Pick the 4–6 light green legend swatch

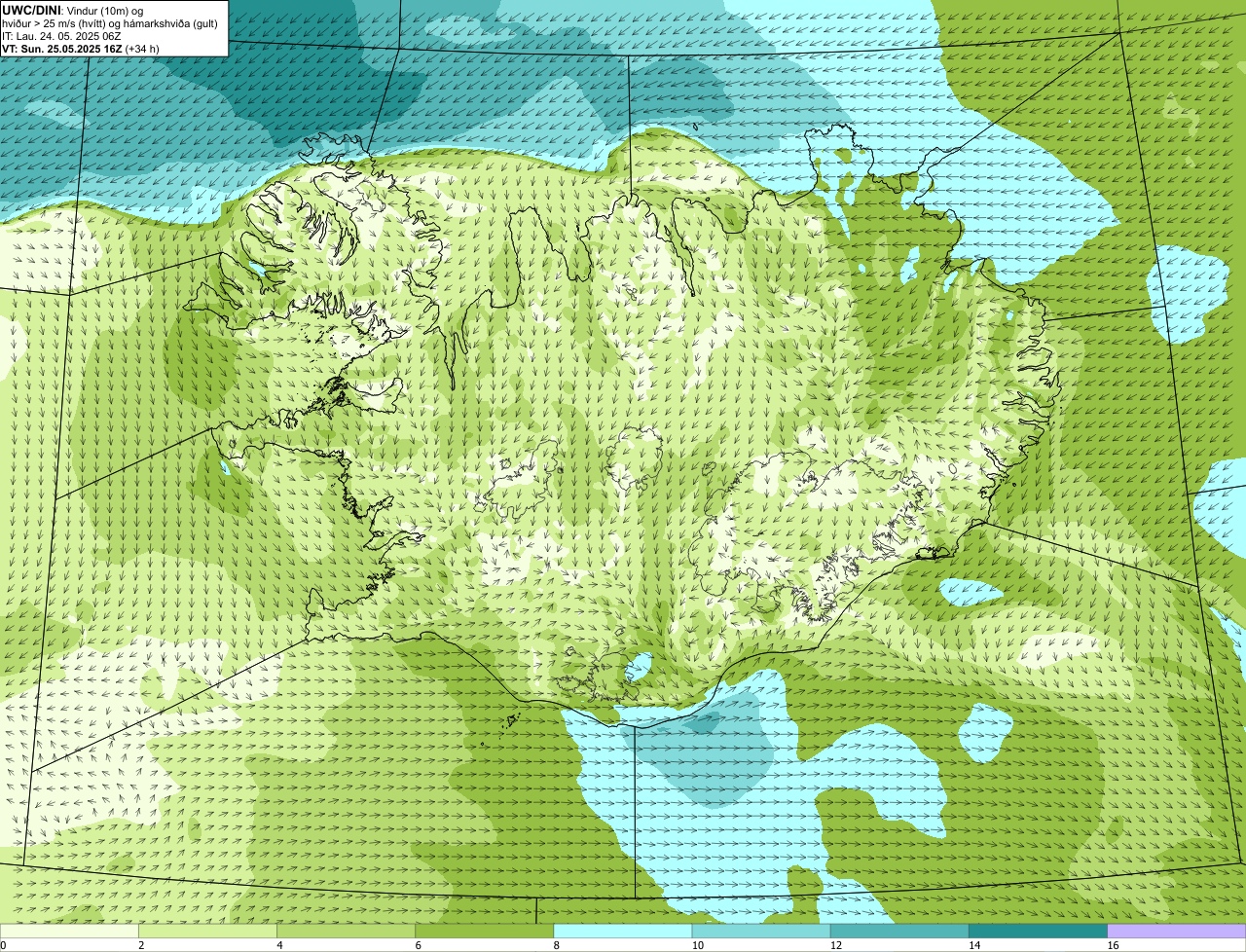346,932
